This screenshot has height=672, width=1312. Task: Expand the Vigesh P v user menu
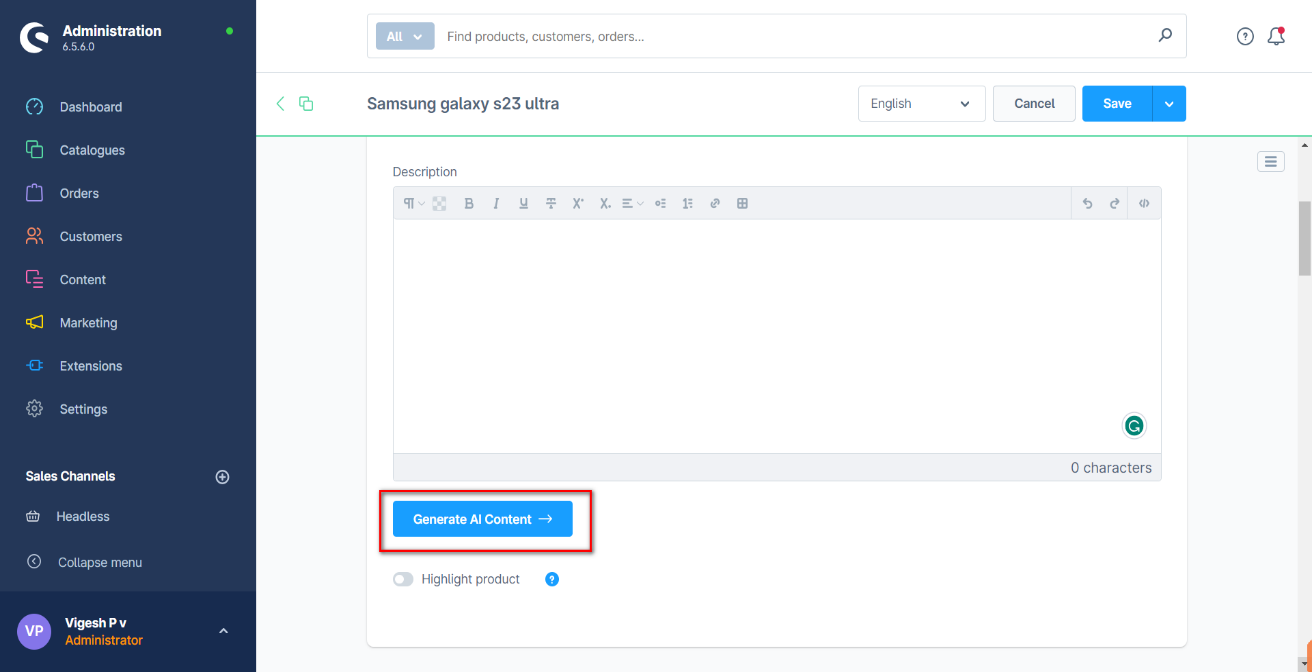(223, 631)
